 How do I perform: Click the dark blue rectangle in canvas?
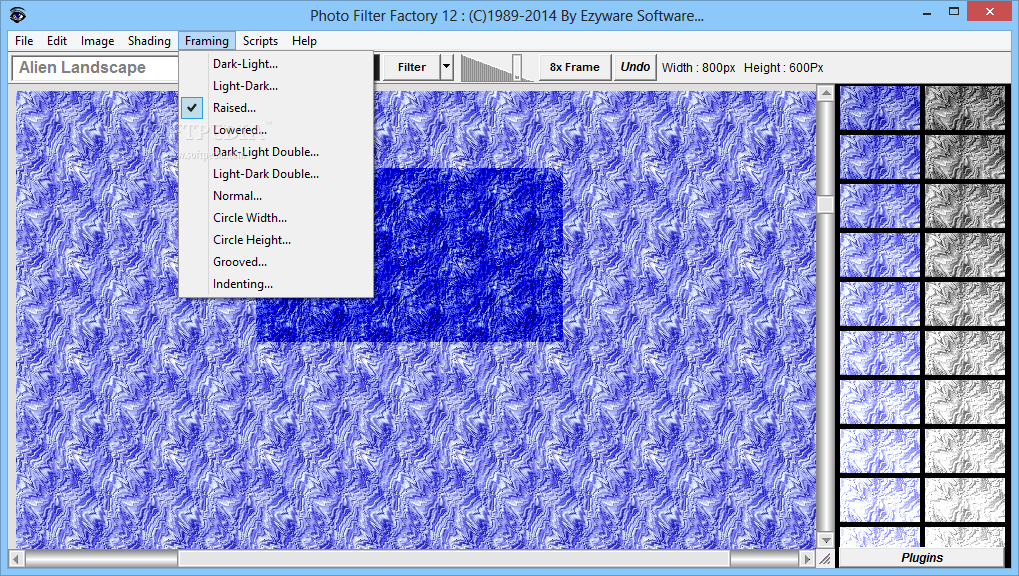[x=468, y=255]
